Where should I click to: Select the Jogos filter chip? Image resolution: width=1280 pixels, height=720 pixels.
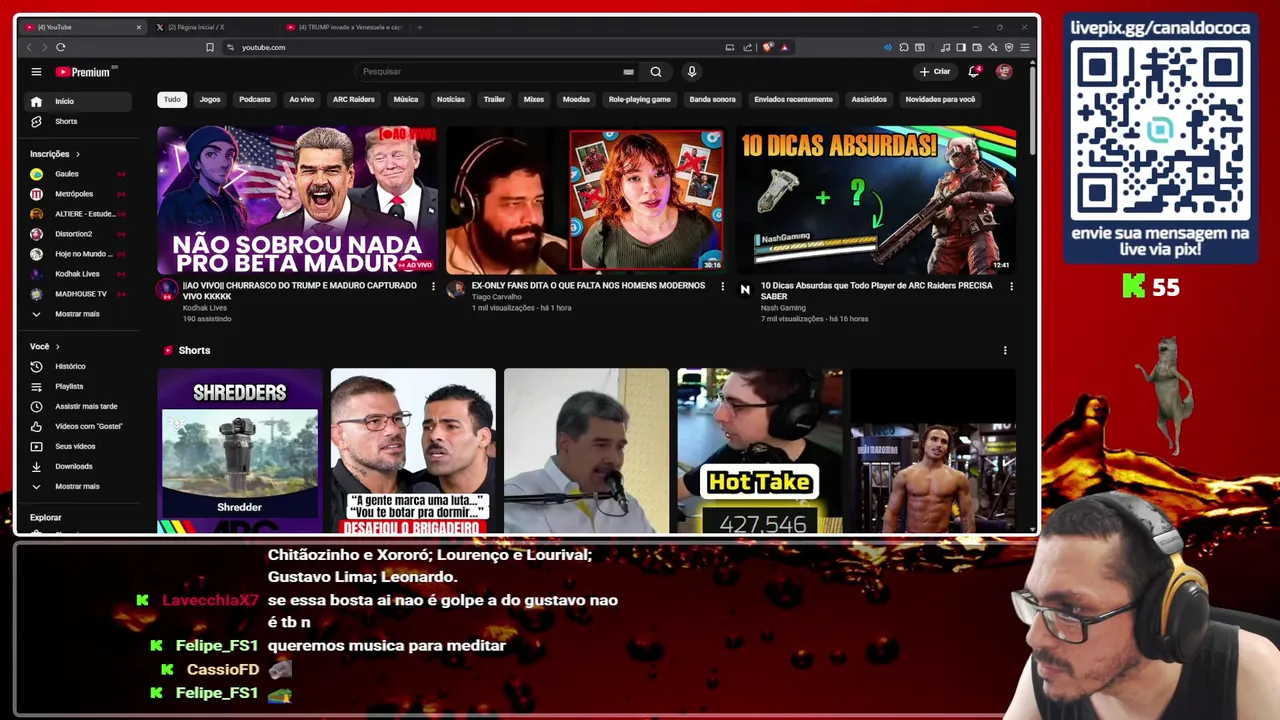tap(210, 99)
